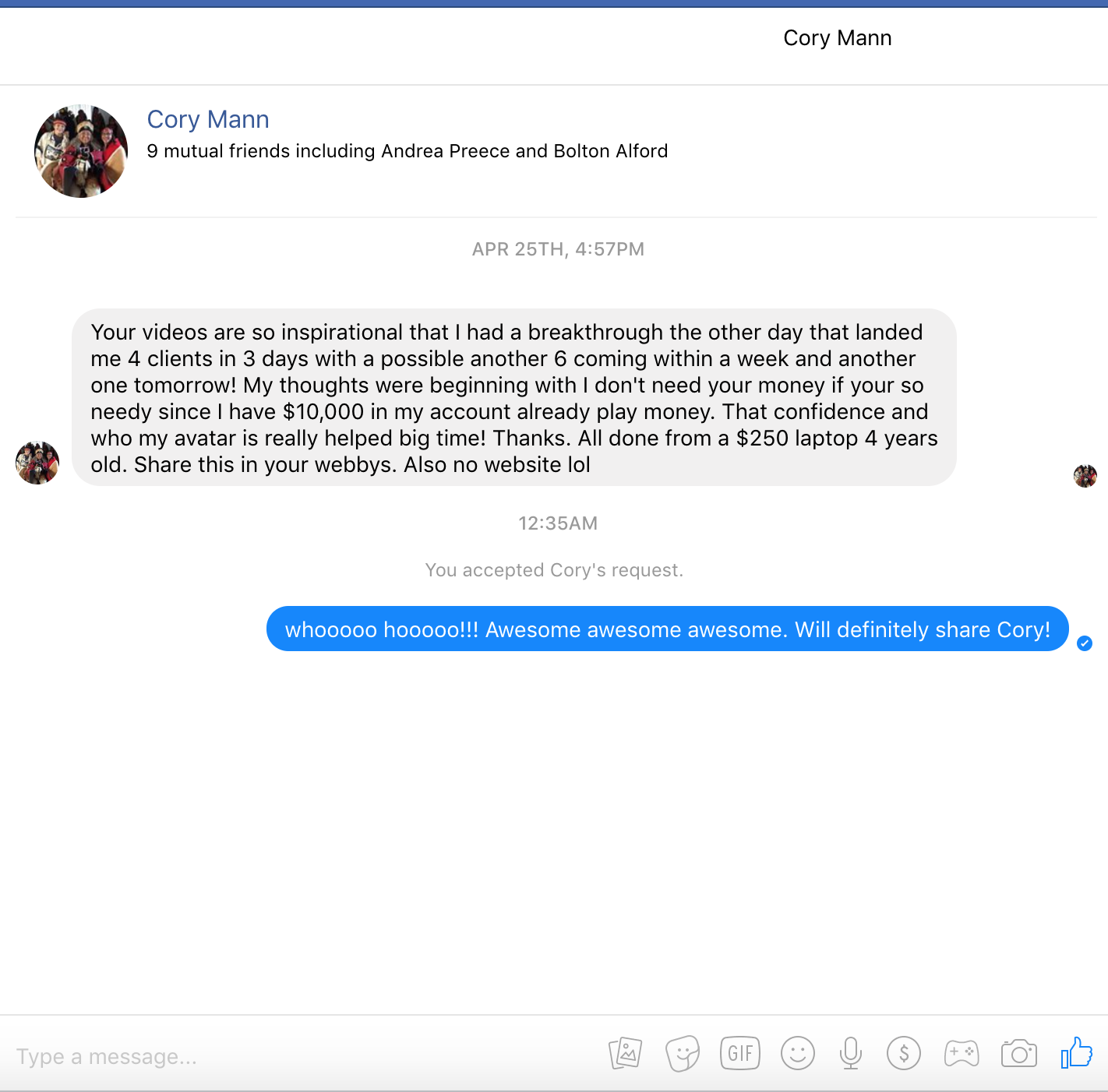This screenshot has height=1092, width=1108.
Task: Select the gray received message bubble
Action: 514,397
